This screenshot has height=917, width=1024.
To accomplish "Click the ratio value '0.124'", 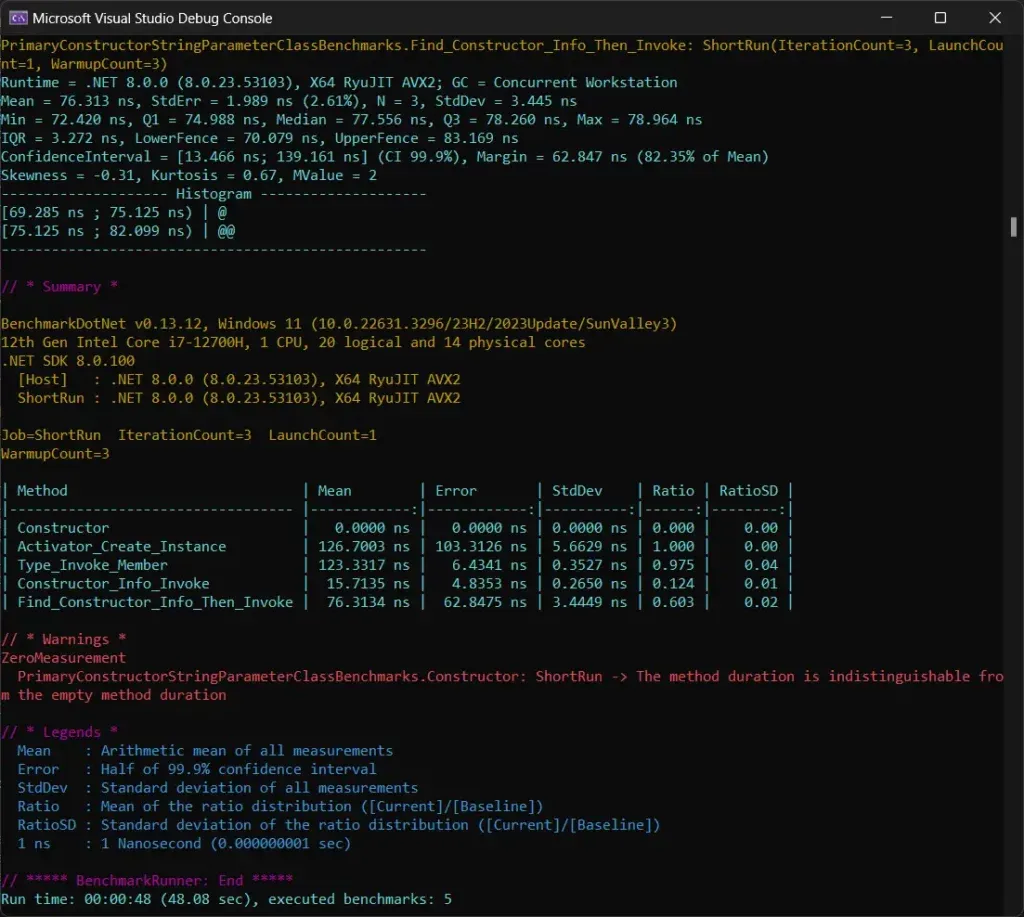I will pyautogui.click(x=673, y=583).
